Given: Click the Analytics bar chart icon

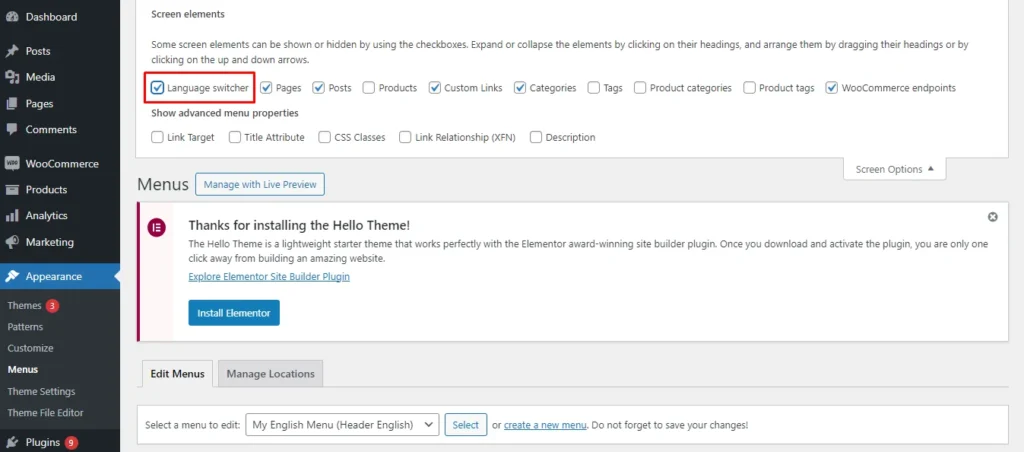Looking at the screenshot, I should point(12,216).
